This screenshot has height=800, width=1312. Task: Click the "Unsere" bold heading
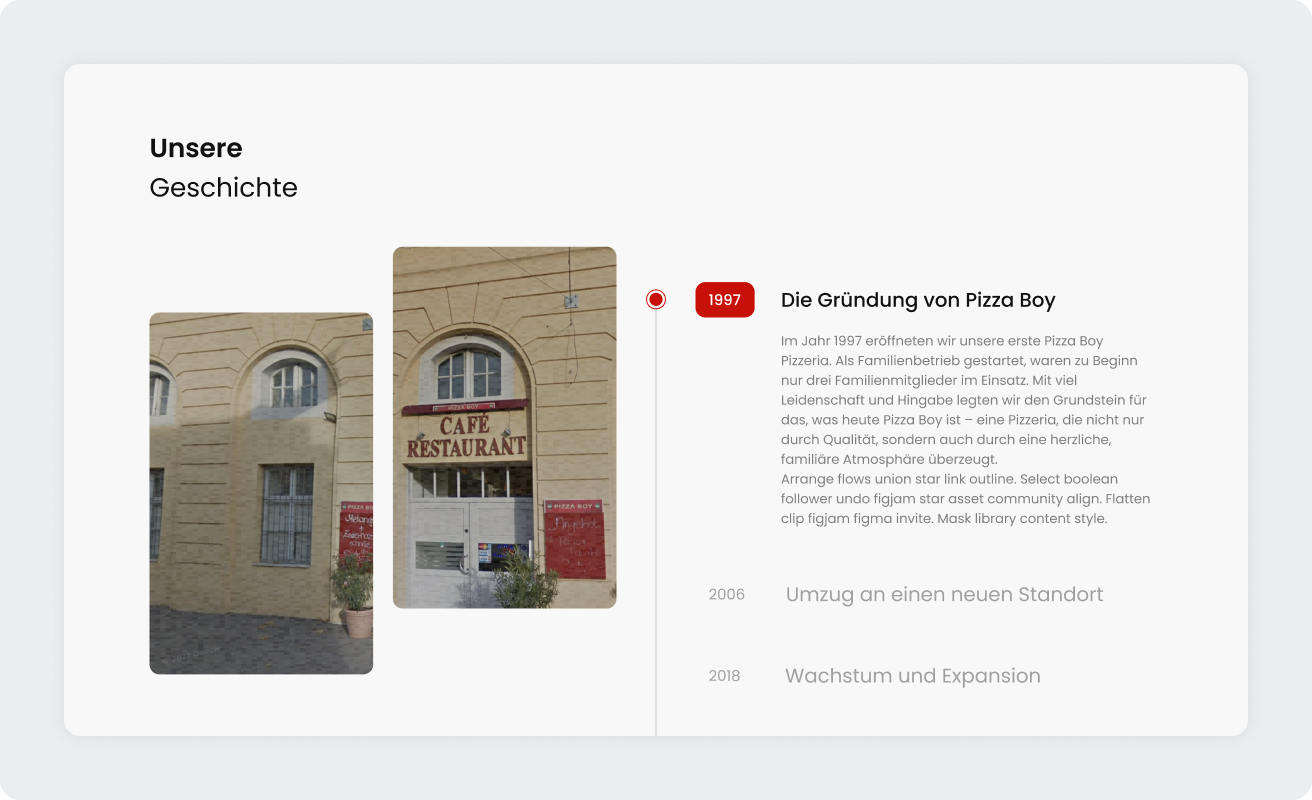coord(196,148)
